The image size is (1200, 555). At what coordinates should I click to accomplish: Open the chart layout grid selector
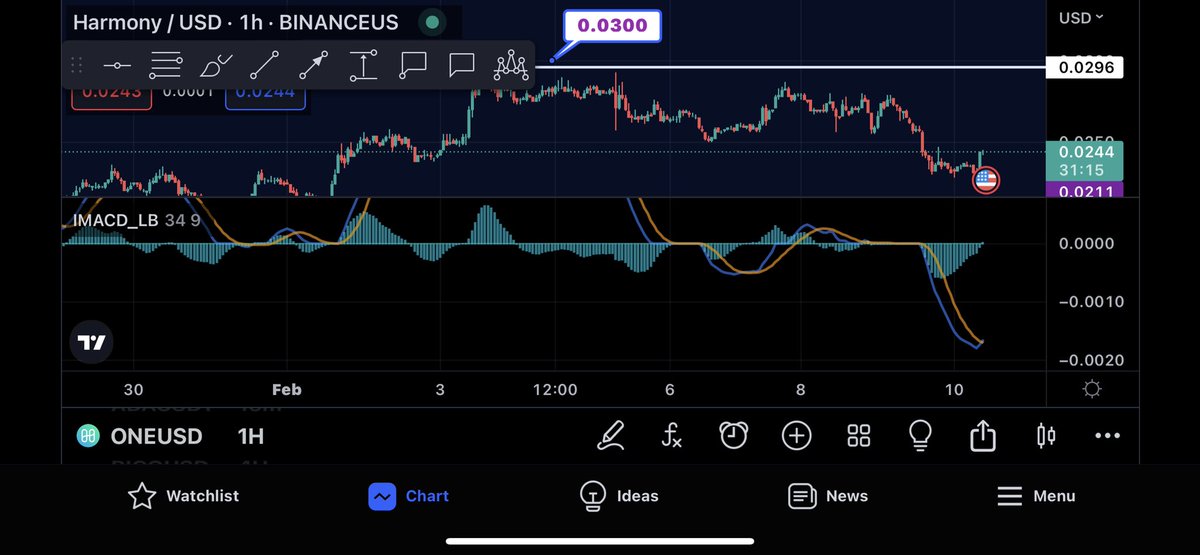[x=859, y=435]
